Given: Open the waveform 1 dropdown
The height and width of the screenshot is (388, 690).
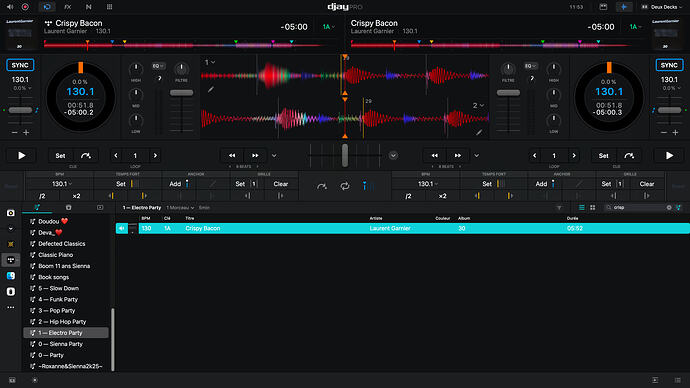Looking at the screenshot, I should tap(209, 62).
